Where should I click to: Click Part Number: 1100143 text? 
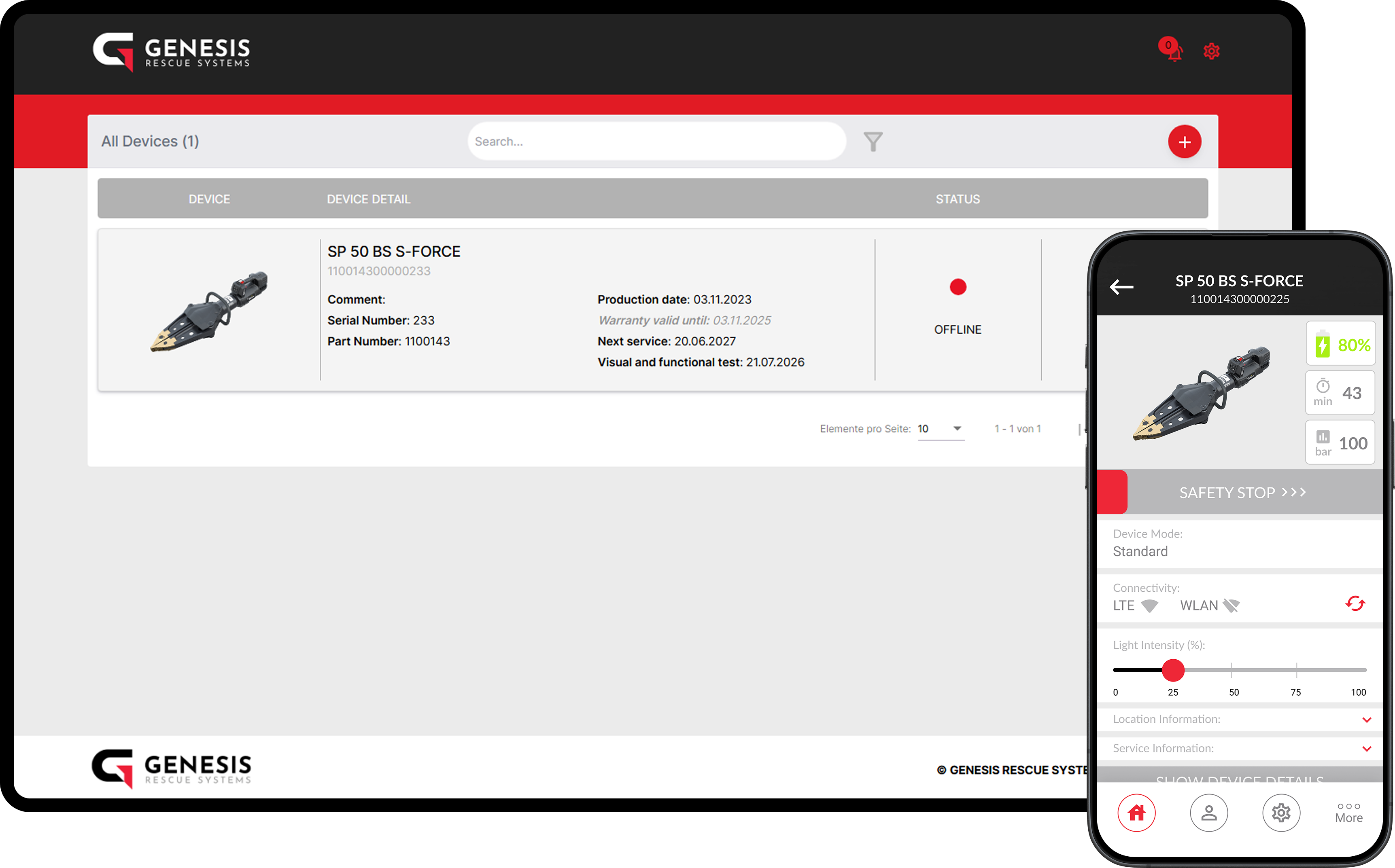tap(389, 341)
